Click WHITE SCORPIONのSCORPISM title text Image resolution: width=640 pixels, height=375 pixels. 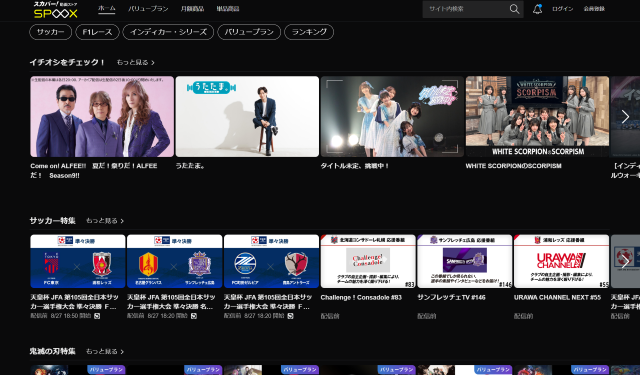513,166
